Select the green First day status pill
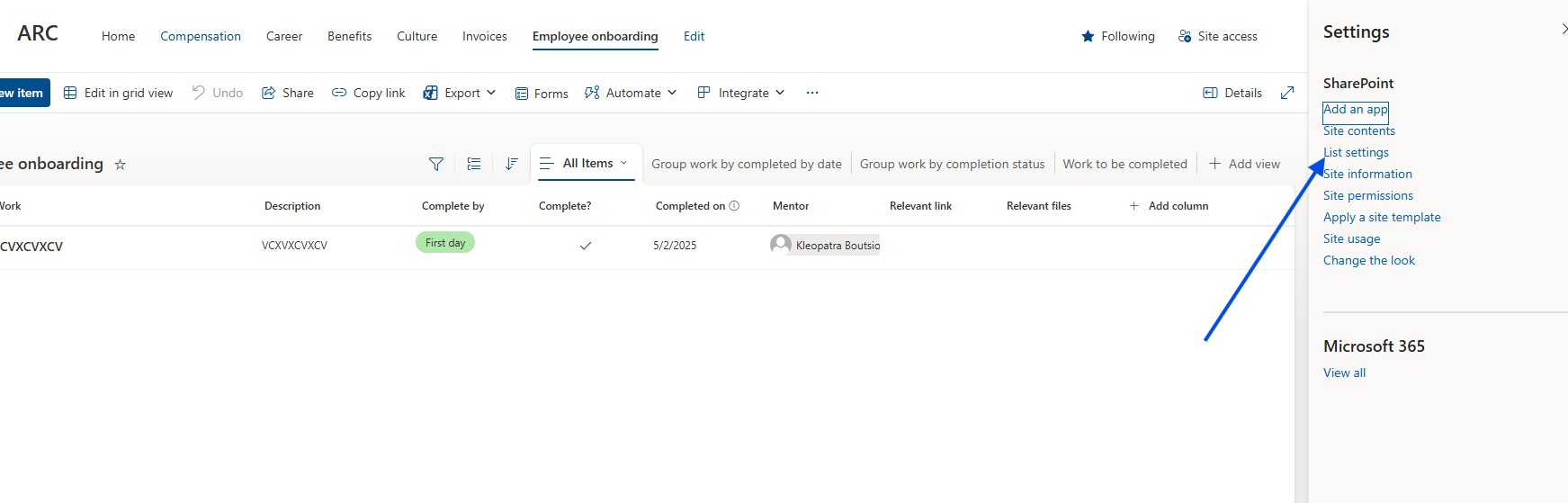 (x=445, y=243)
